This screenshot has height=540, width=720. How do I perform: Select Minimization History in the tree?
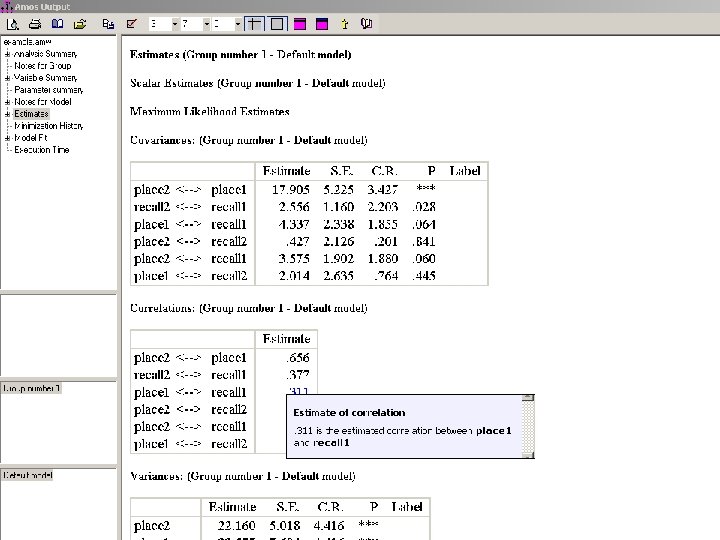(x=49, y=126)
